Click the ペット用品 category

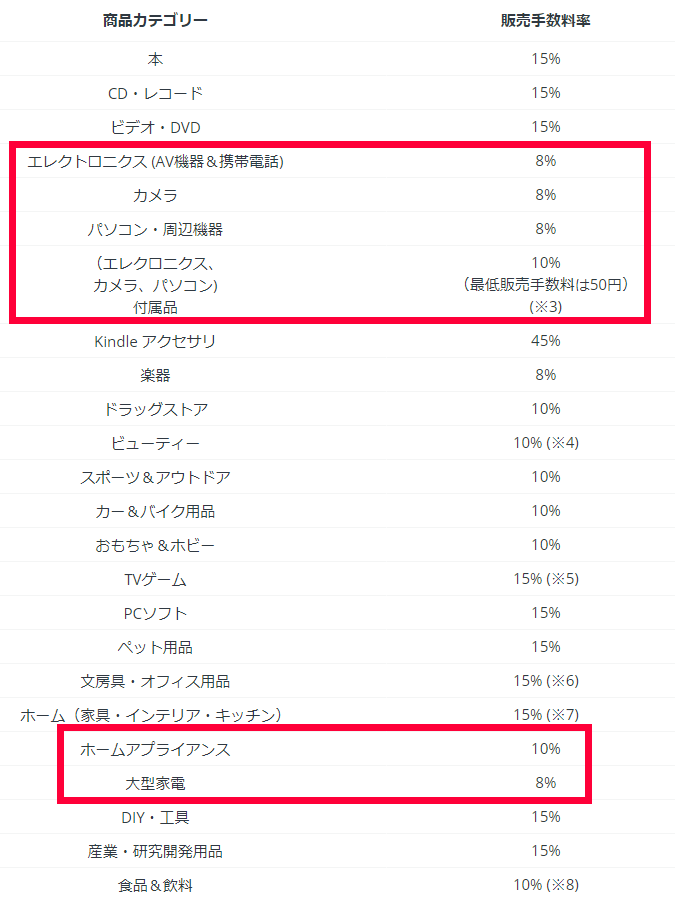pyautogui.click(x=155, y=647)
